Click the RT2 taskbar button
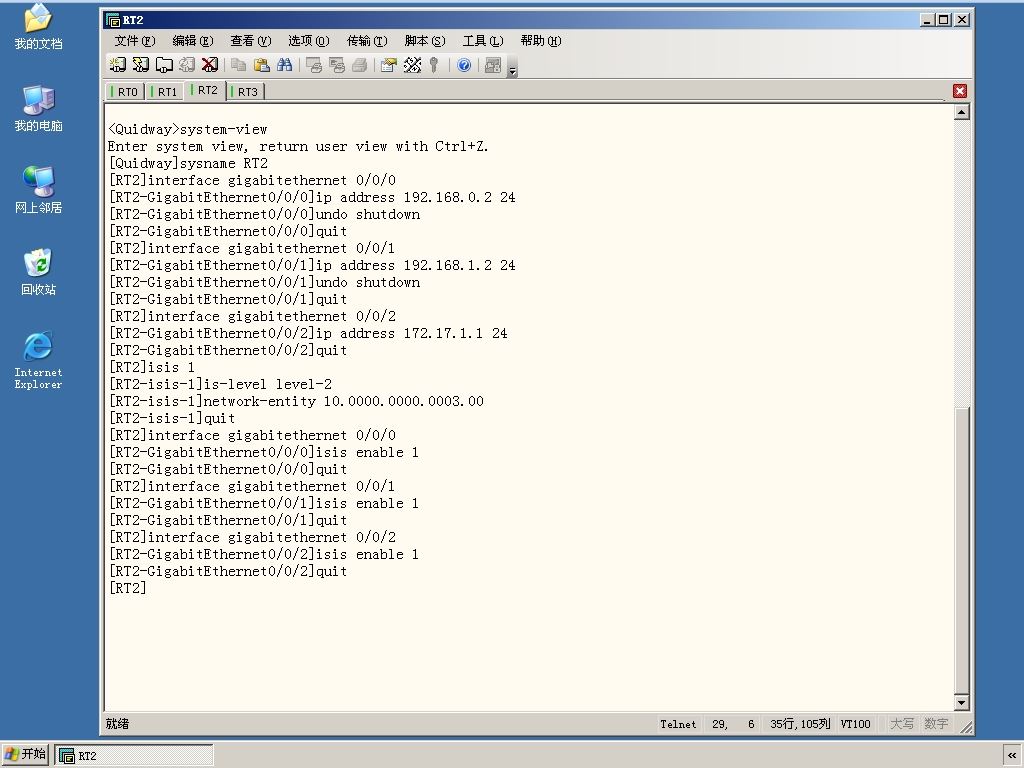The width and height of the screenshot is (1024, 768). click(x=134, y=756)
